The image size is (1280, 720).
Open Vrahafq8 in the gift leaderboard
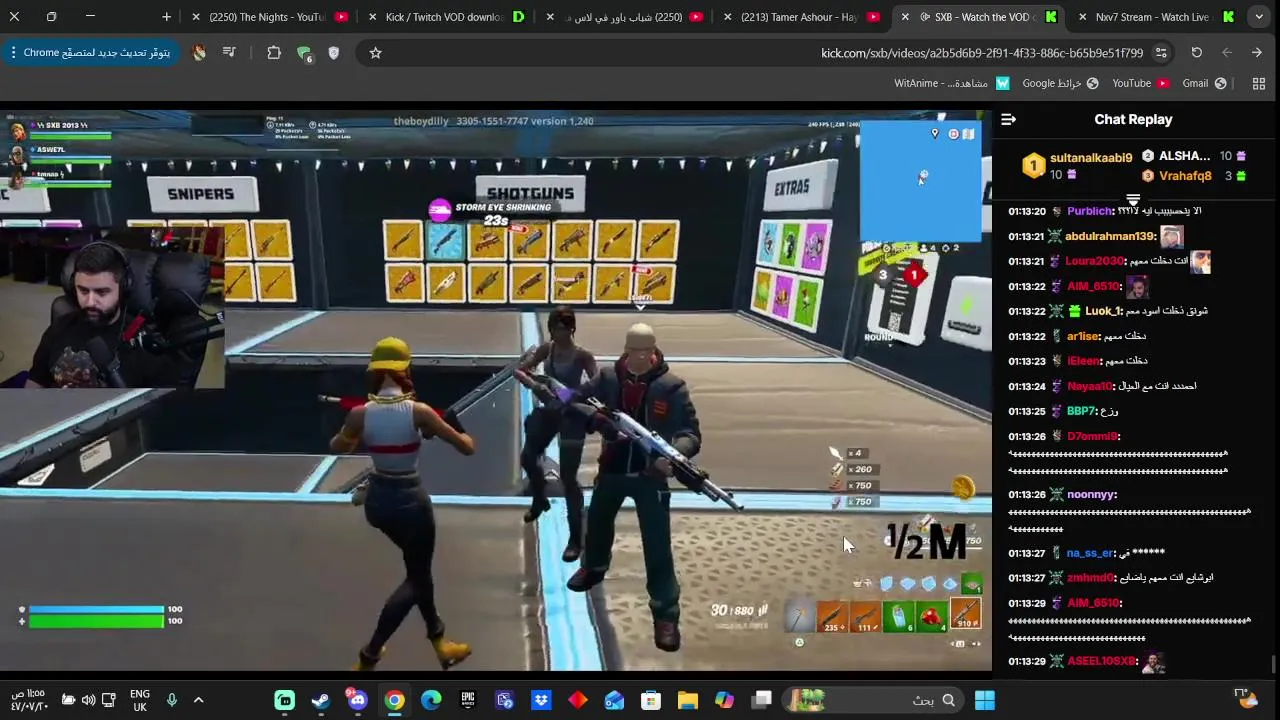click(1185, 176)
